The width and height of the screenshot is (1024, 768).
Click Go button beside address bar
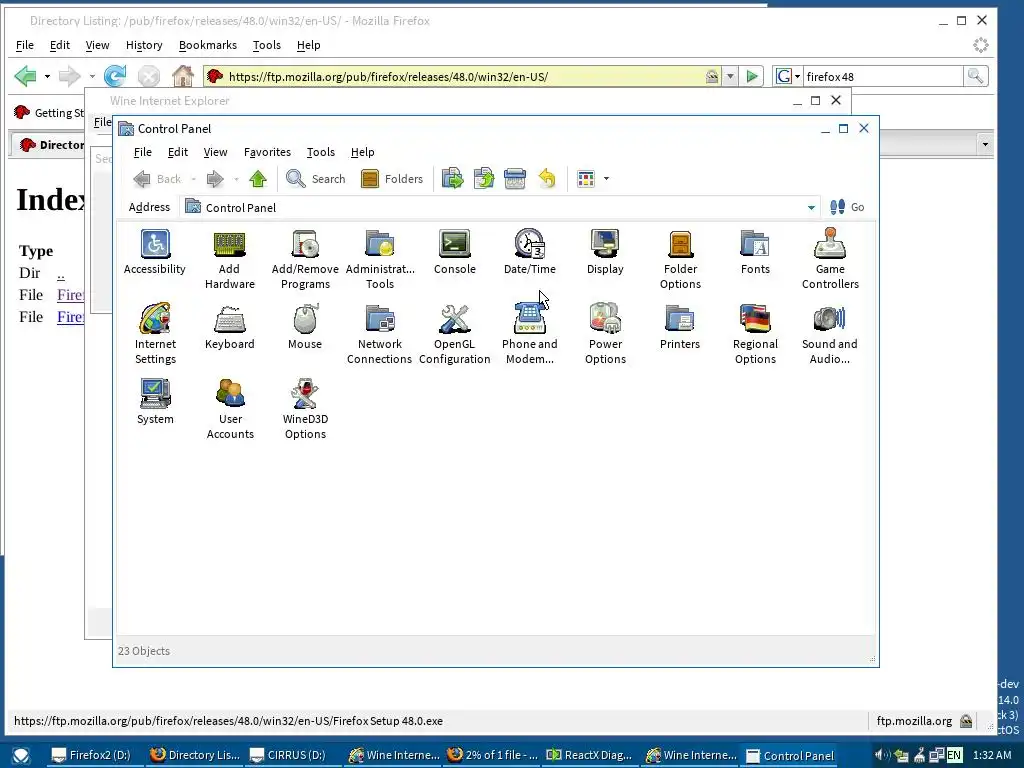pyautogui.click(x=847, y=208)
